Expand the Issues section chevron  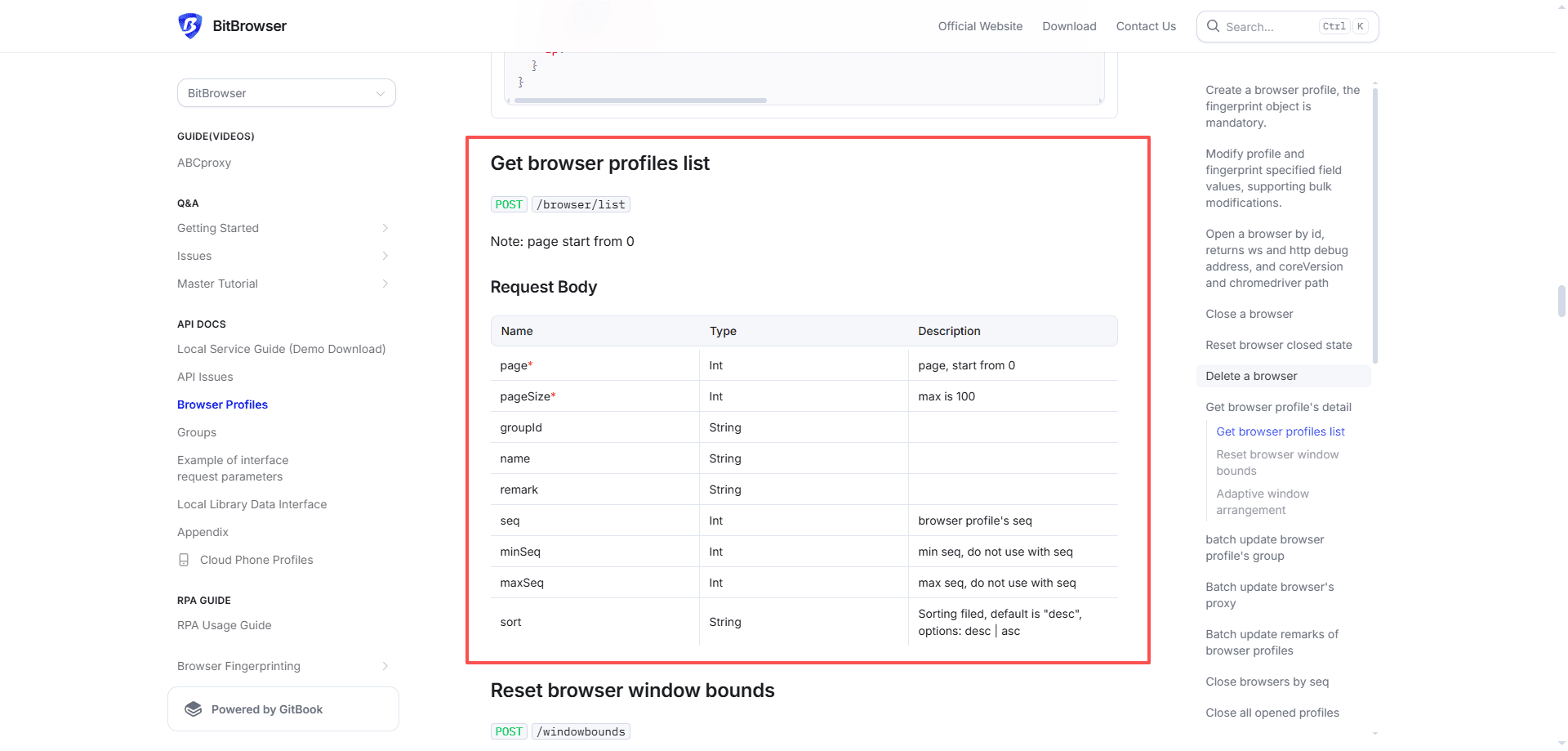pos(385,256)
